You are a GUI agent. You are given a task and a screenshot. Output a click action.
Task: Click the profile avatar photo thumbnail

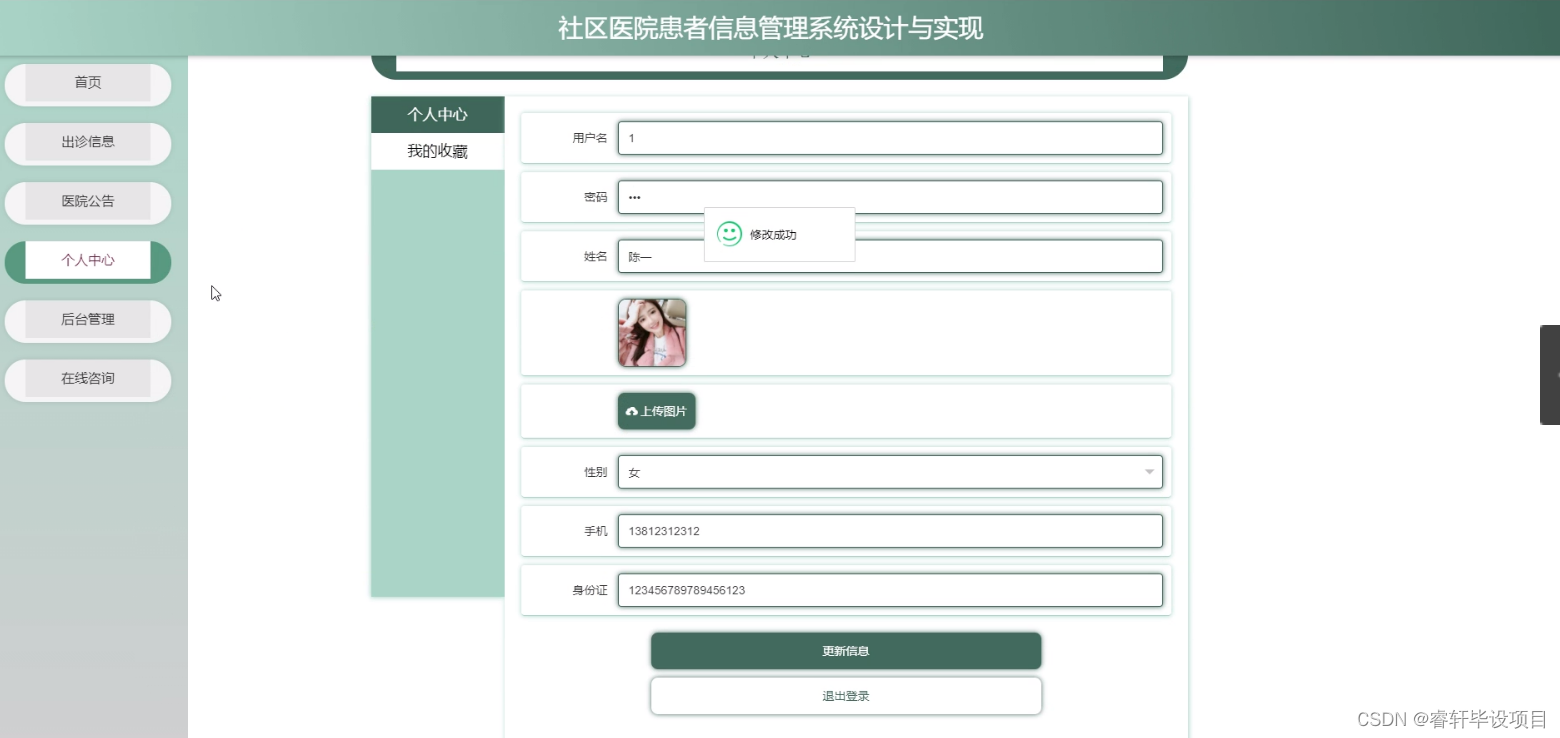[651, 332]
